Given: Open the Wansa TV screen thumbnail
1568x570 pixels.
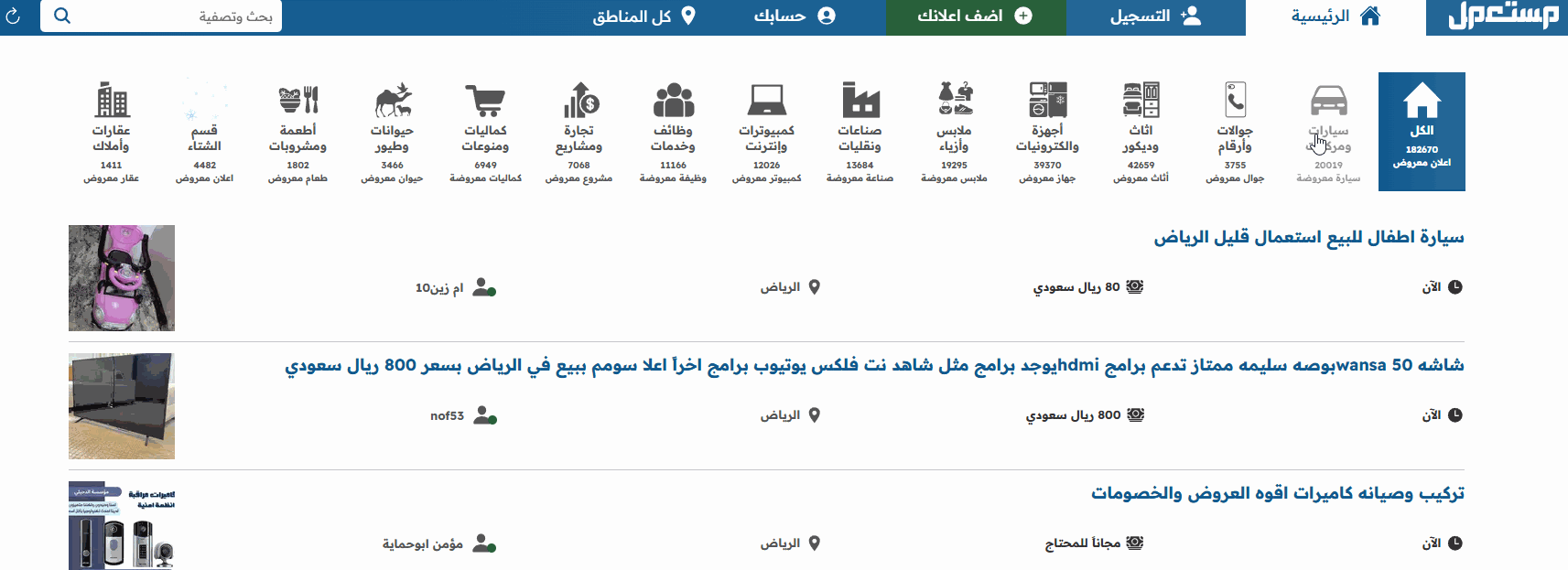Looking at the screenshot, I should [x=122, y=406].
